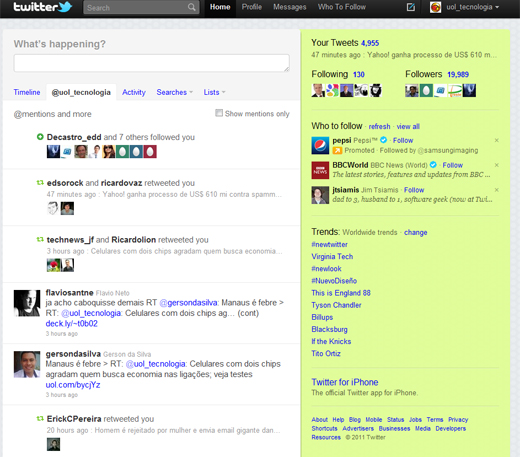Click the 19,989 followers count
Viewport: 520px width, 457px height.
click(x=458, y=74)
